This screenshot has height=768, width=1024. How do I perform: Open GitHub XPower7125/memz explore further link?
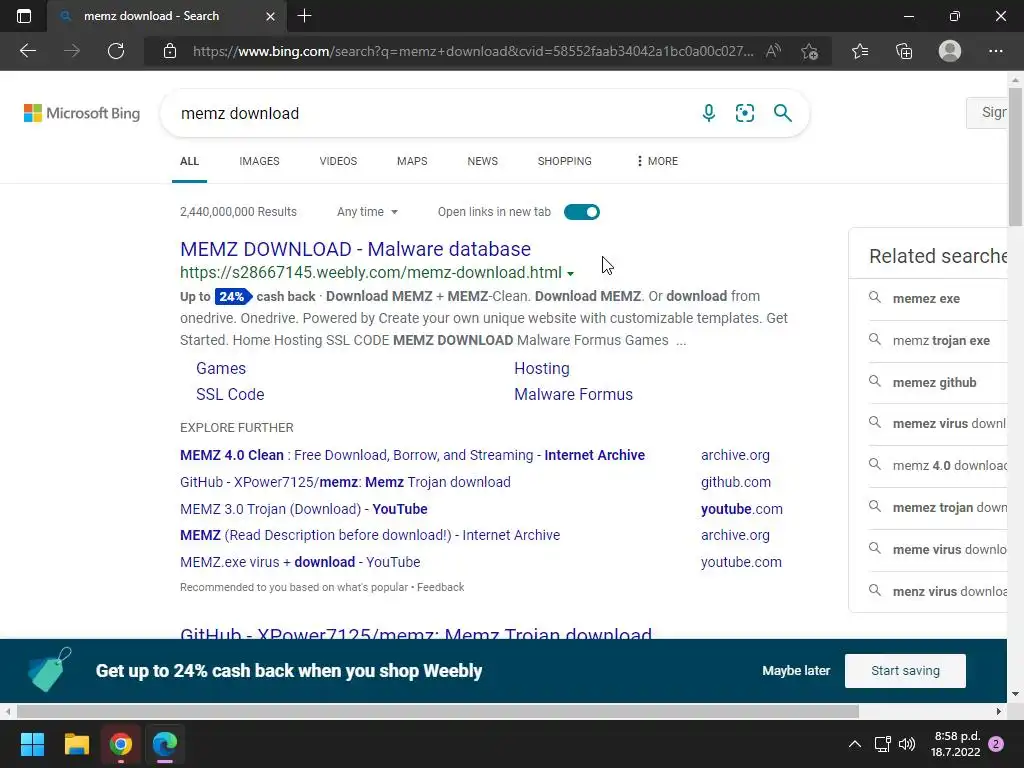(x=345, y=482)
